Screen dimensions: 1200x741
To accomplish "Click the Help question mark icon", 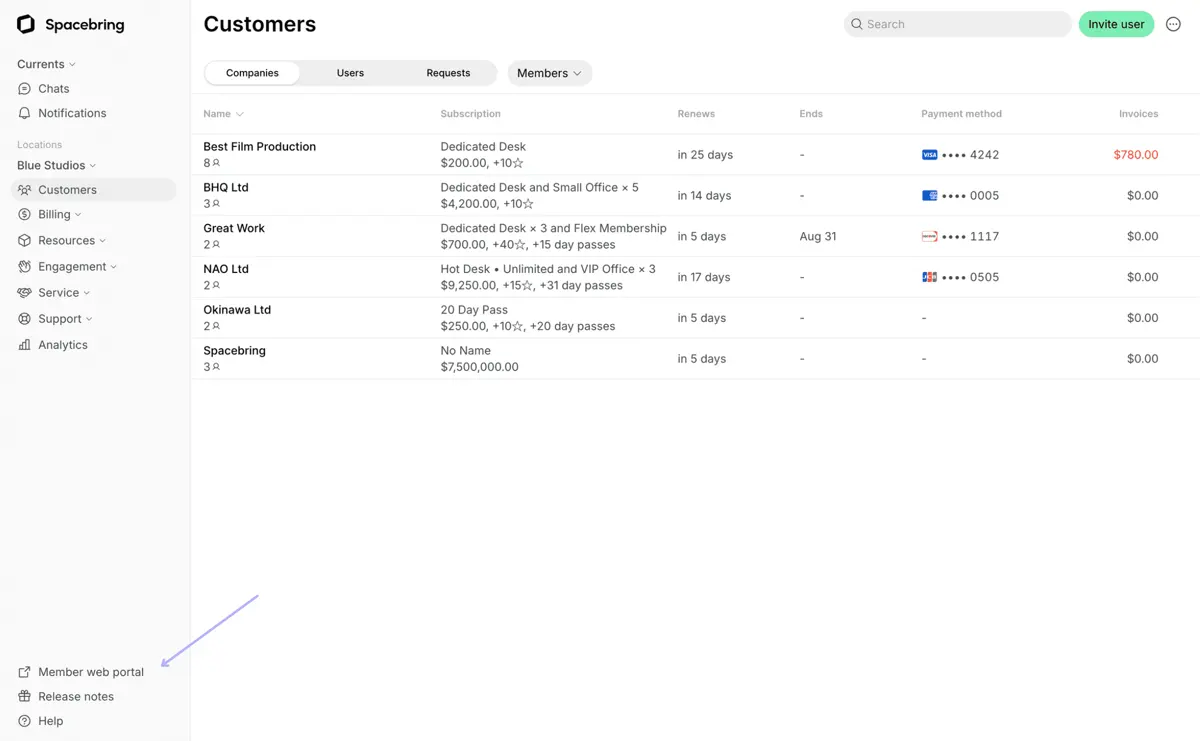I will pos(25,721).
